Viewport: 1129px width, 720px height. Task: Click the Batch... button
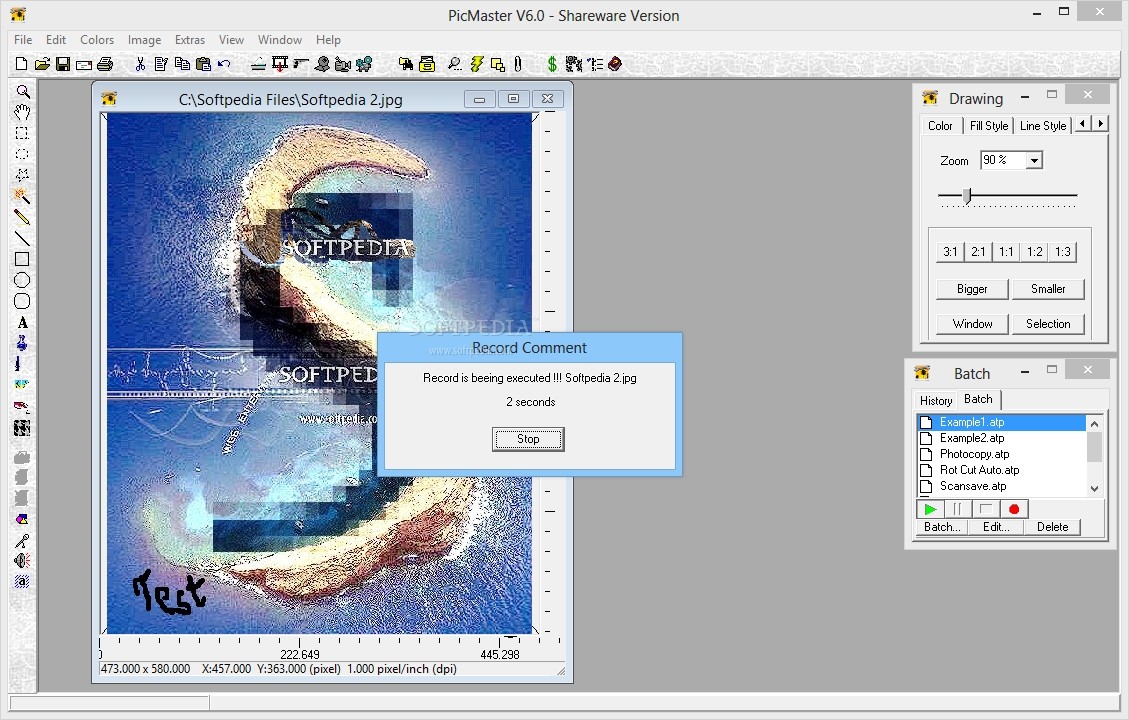[943, 527]
